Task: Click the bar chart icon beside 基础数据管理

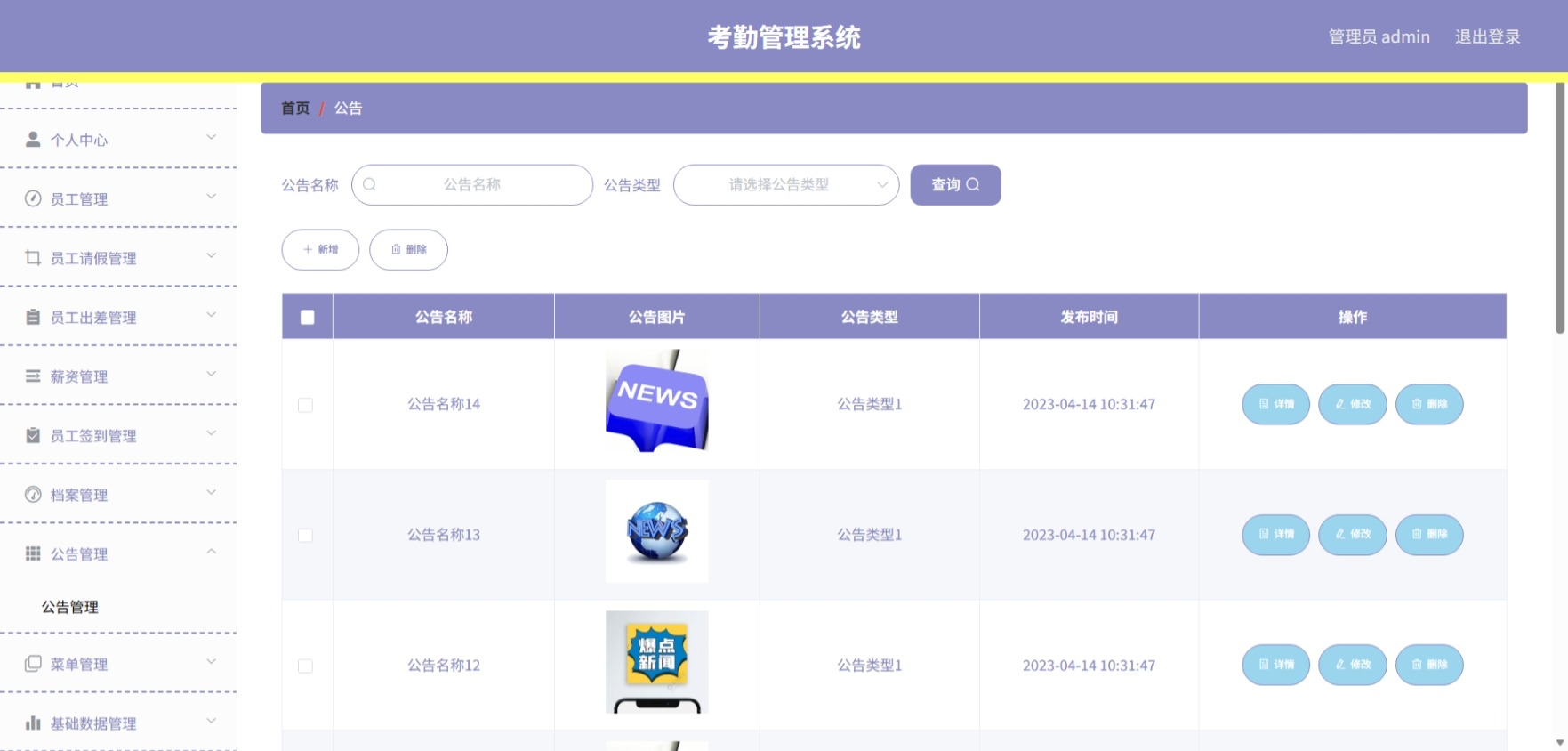Action: click(x=33, y=723)
